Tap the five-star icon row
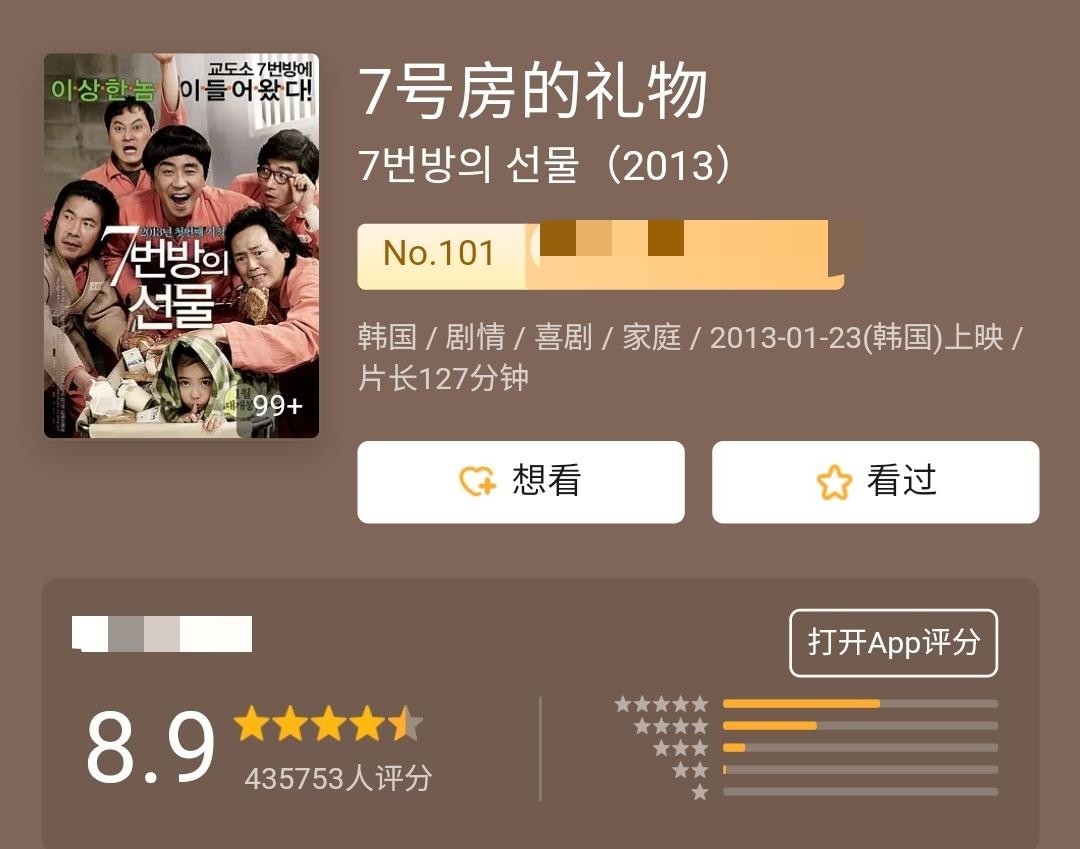Image resolution: width=1080 pixels, height=849 pixels. tap(661, 704)
